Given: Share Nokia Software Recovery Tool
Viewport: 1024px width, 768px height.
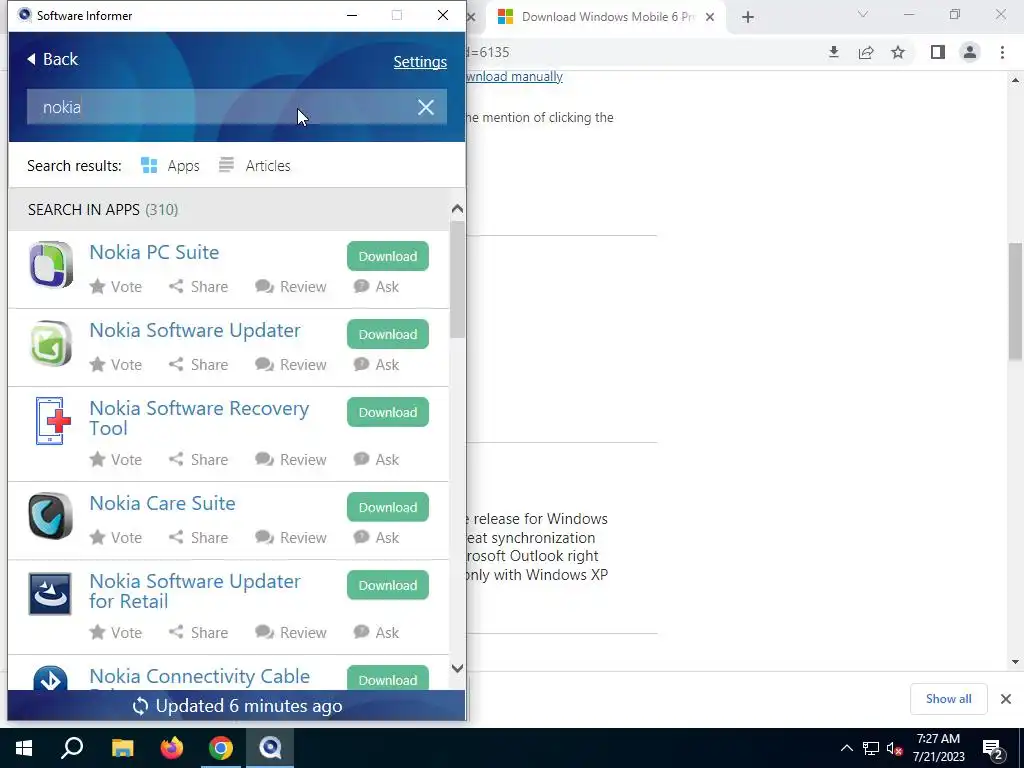Looking at the screenshot, I should pos(199,460).
